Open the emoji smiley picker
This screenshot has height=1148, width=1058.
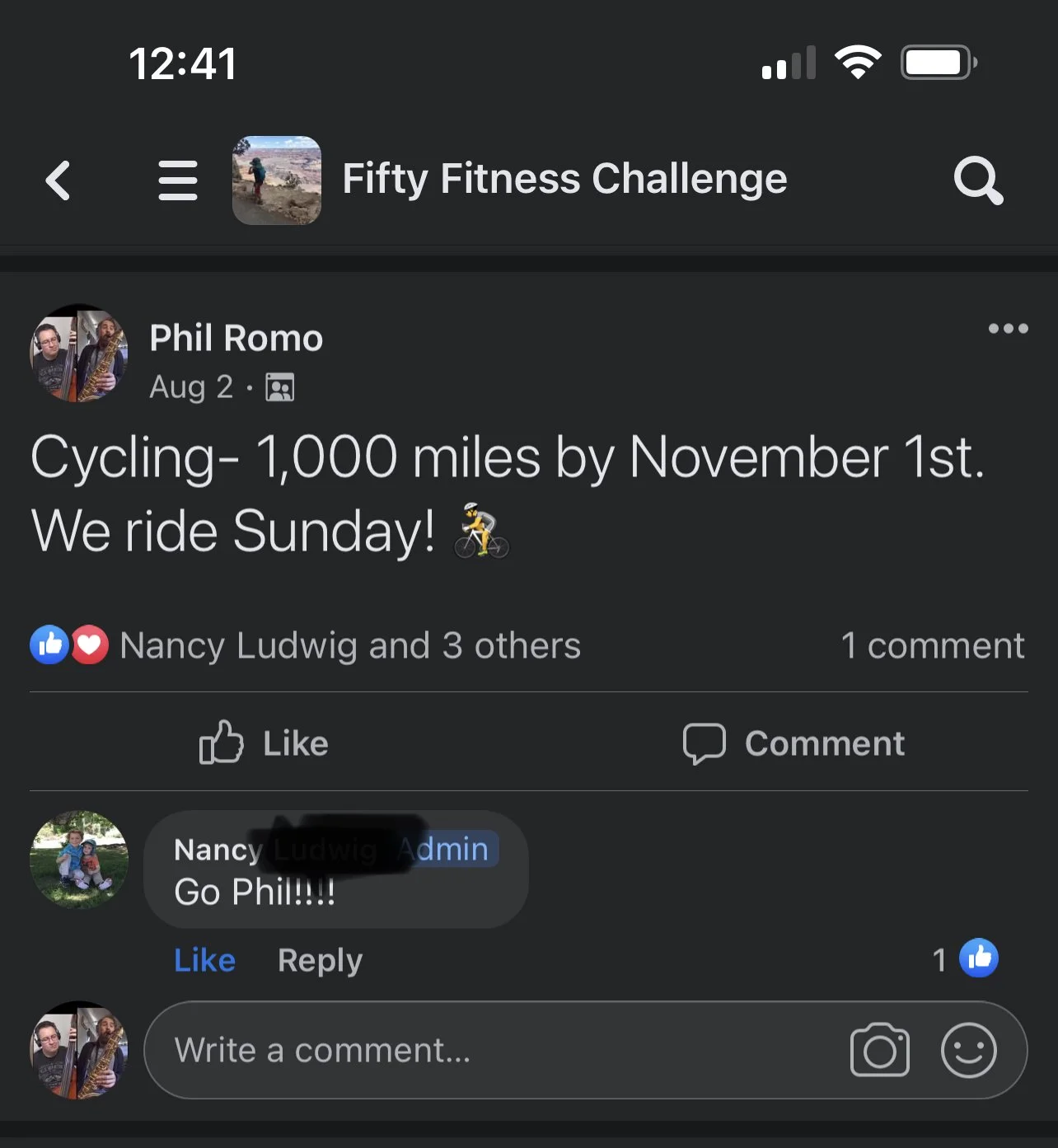(968, 1050)
